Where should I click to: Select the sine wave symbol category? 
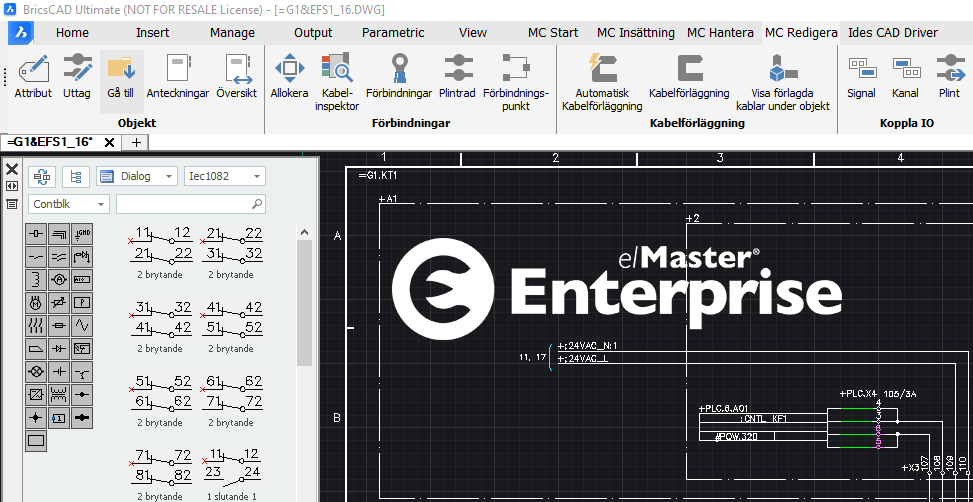pos(82,325)
